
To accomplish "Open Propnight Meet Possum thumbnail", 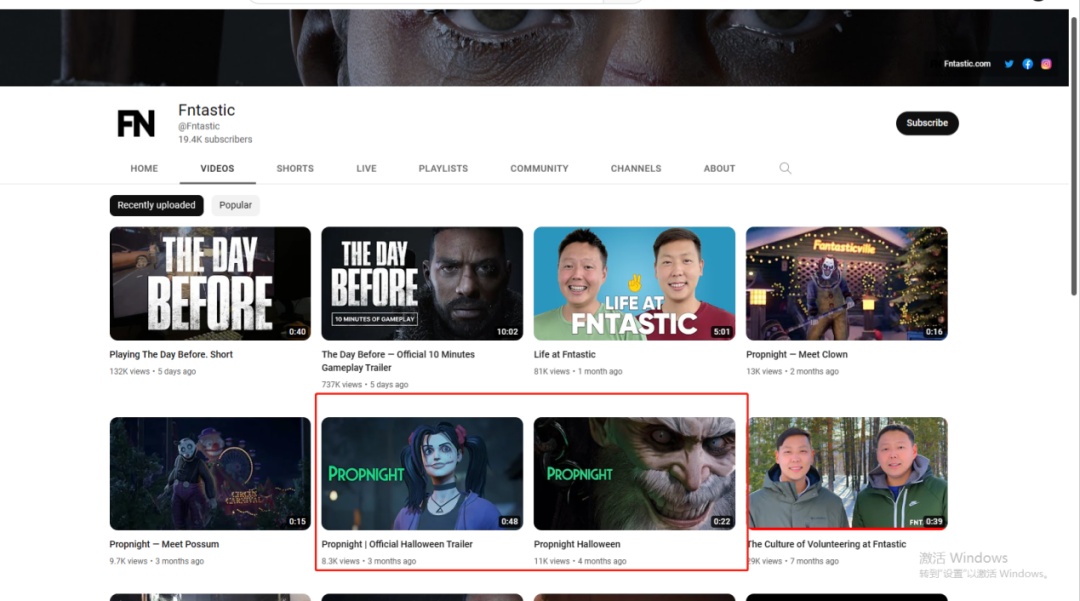I will coord(210,474).
